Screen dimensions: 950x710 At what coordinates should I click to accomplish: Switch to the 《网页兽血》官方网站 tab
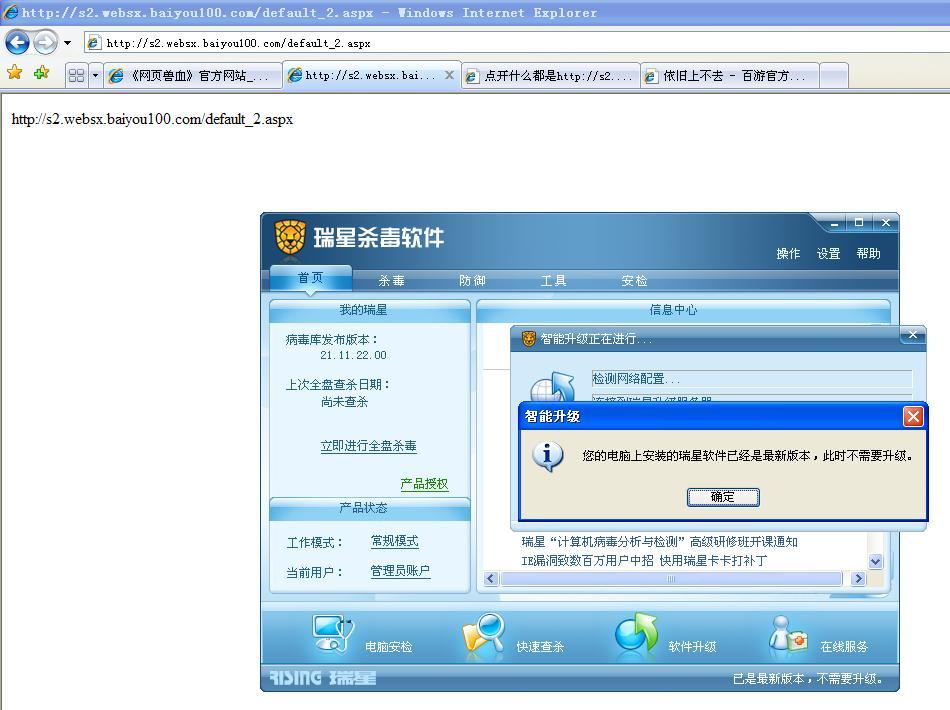[x=192, y=76]
